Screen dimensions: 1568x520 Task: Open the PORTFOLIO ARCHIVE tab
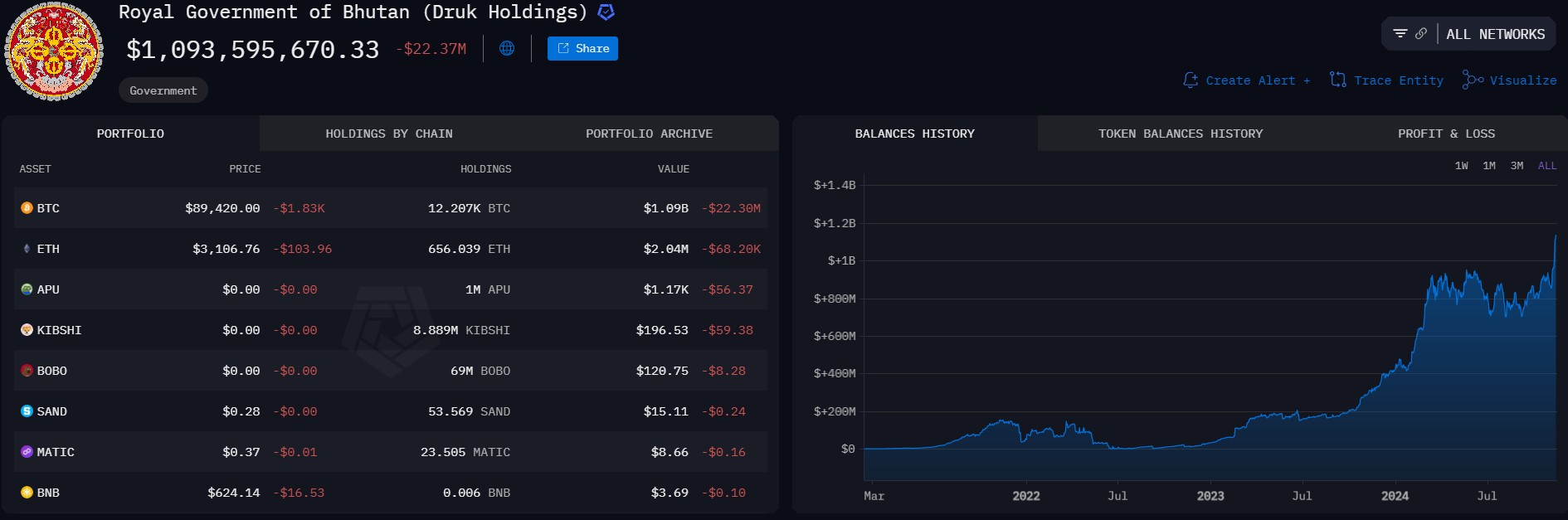point(649,134)
